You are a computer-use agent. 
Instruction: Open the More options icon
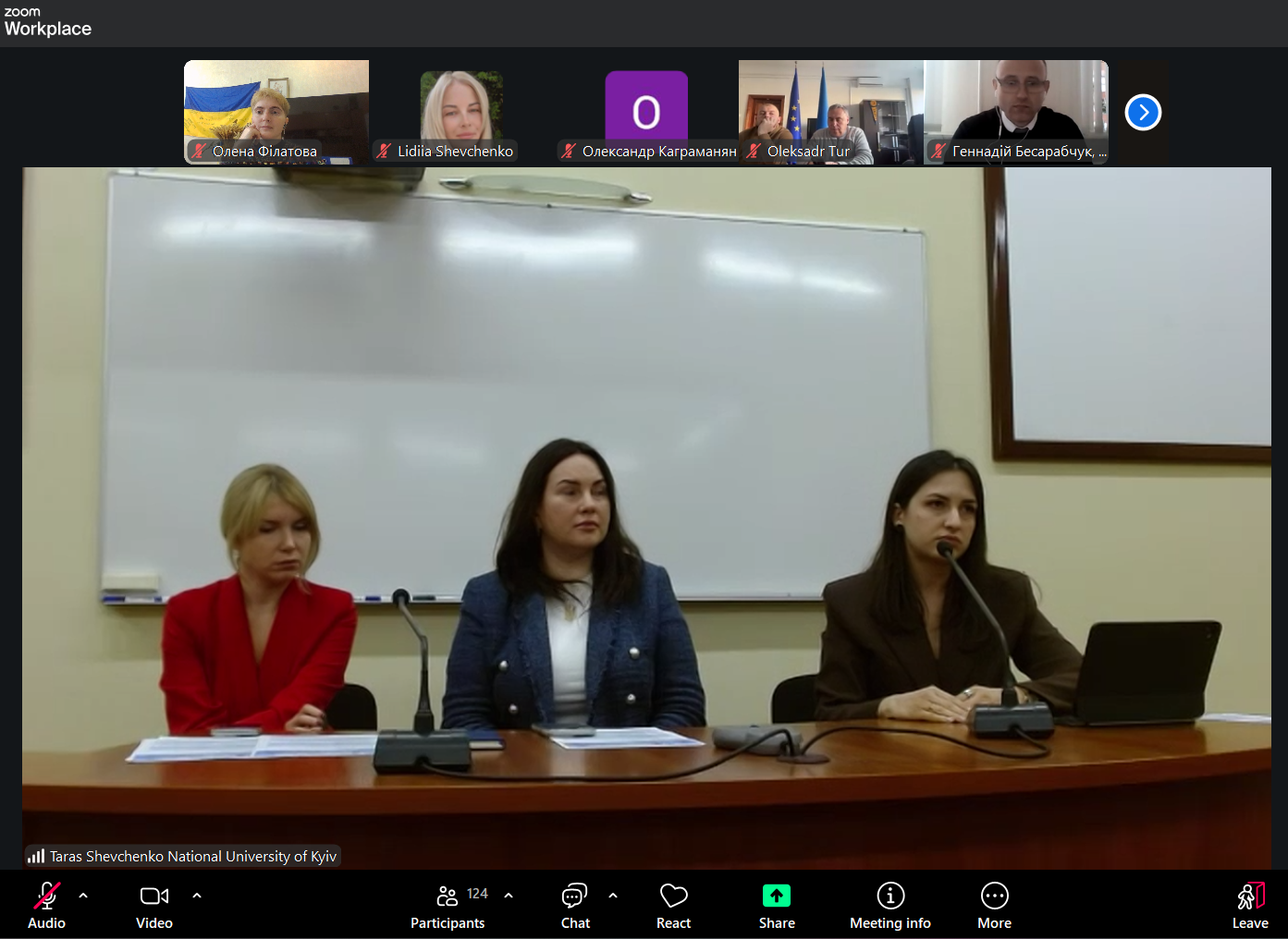[x=995, y=896]
